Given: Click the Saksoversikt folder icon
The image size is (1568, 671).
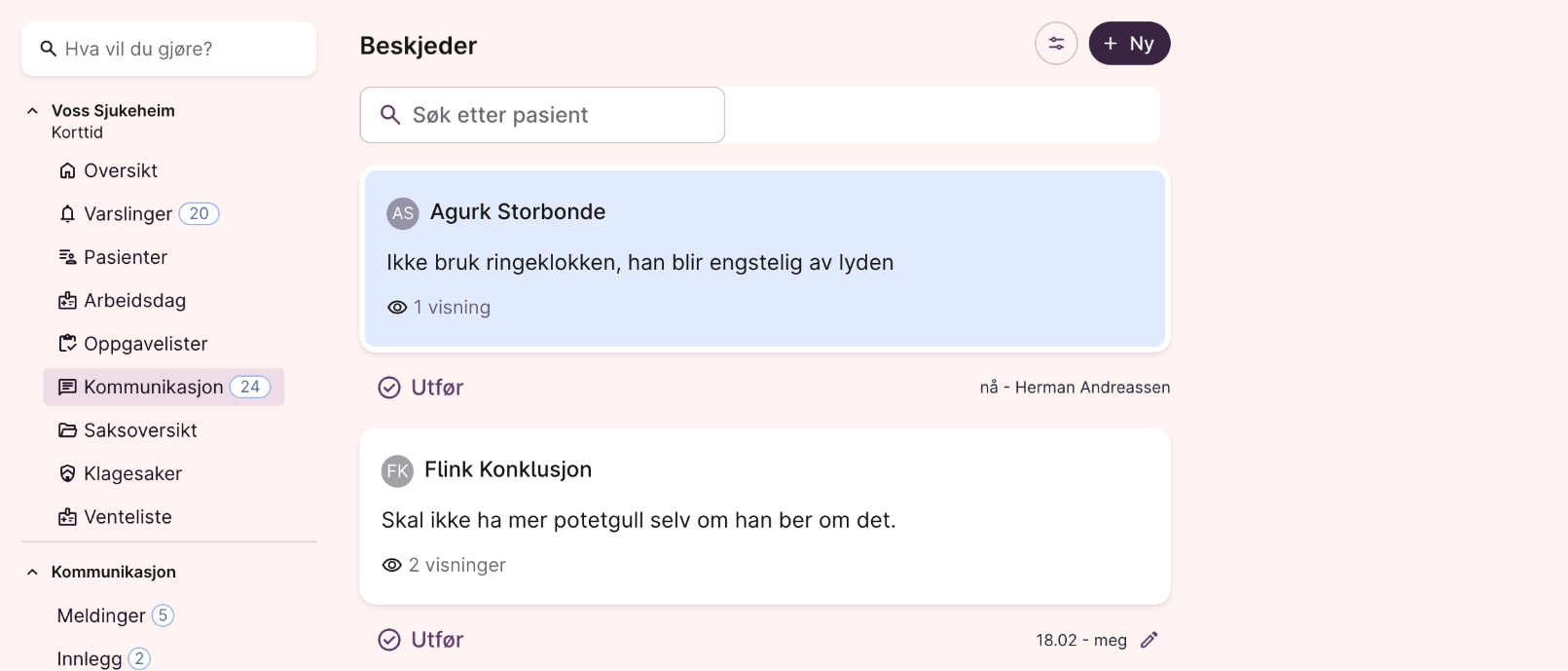Looking at the screenshot, I should click(x=67, y=430).
